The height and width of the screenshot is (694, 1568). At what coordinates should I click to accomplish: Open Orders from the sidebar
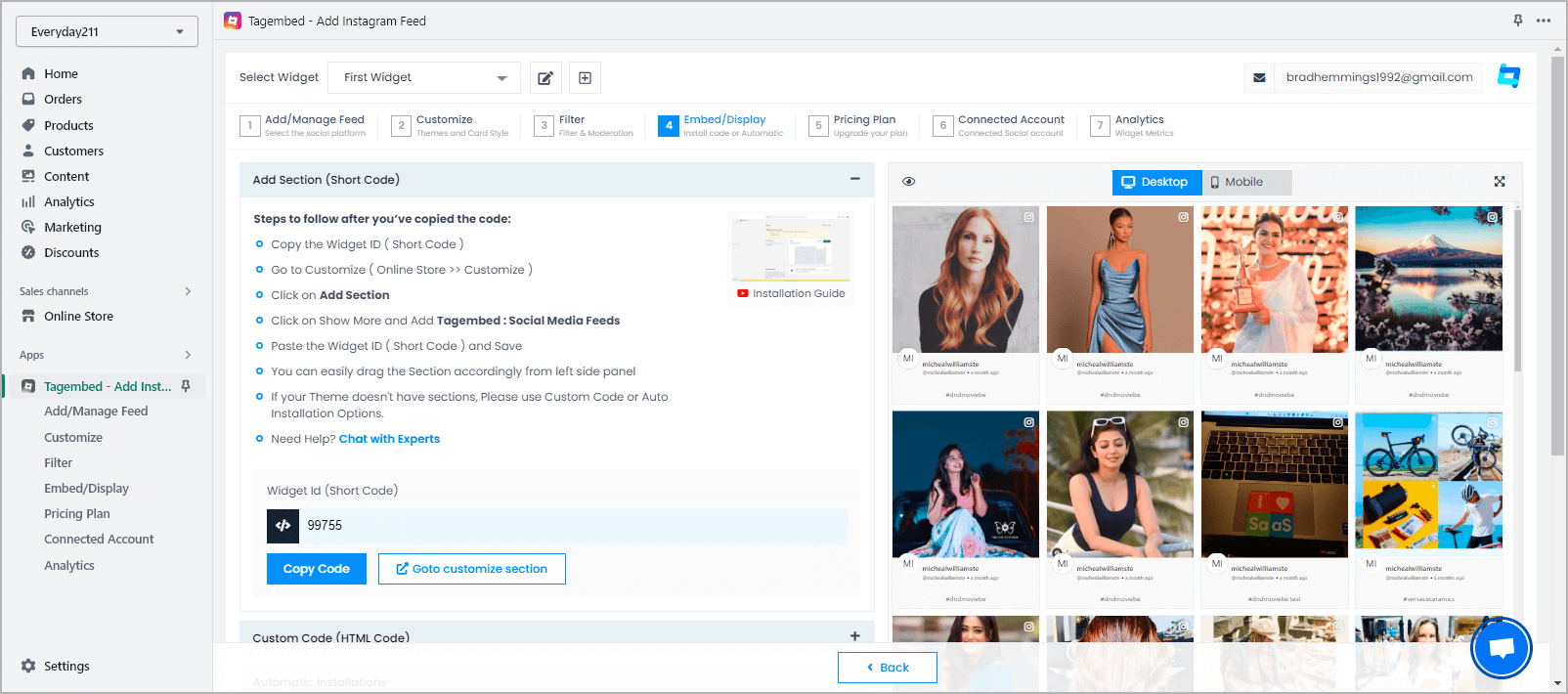[63, 99]
